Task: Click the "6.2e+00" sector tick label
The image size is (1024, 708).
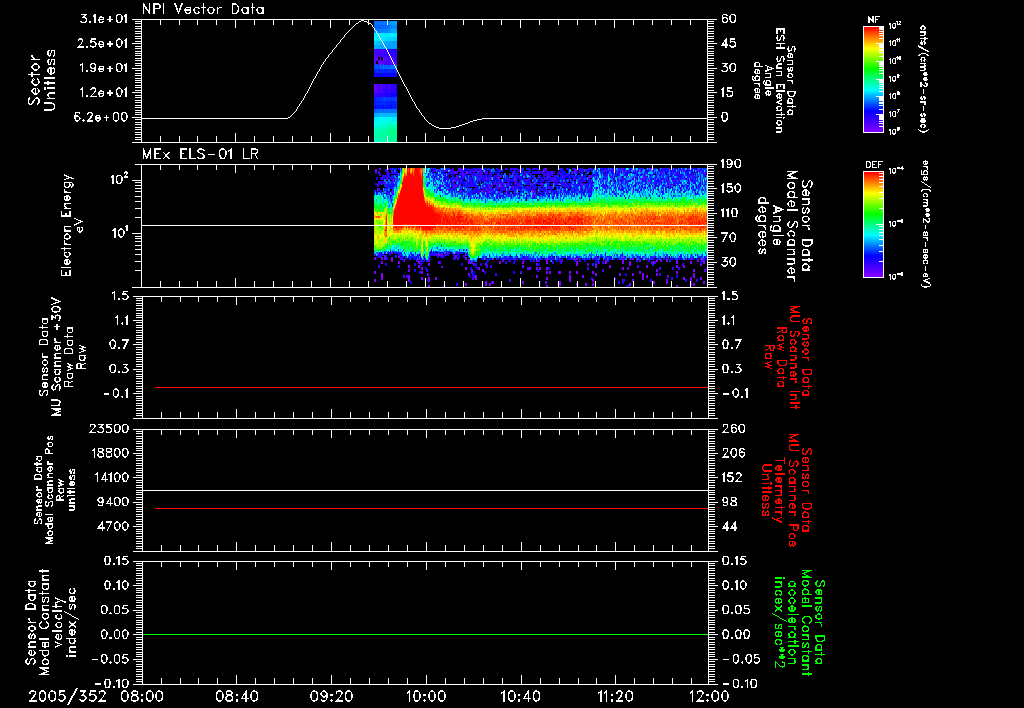Action: 103,117
